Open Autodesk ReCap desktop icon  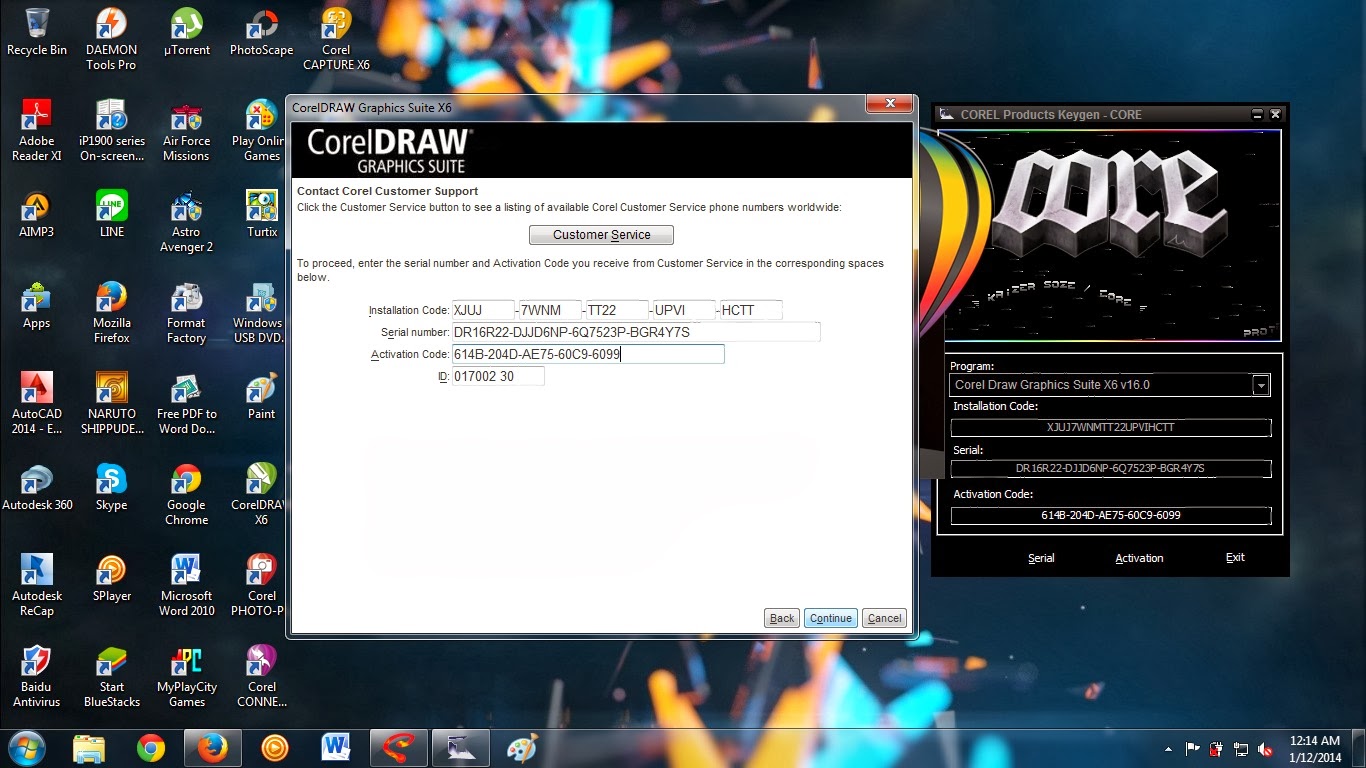point(37,585)
